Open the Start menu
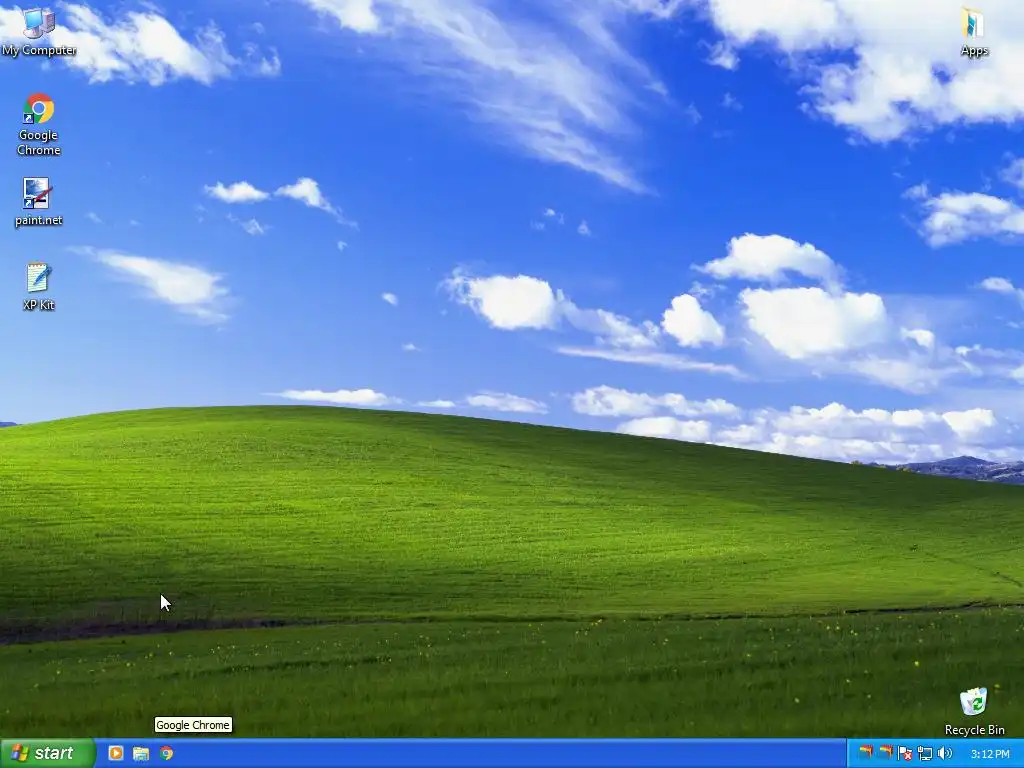The image size is (1024, 768). click(x=48, y=753)
